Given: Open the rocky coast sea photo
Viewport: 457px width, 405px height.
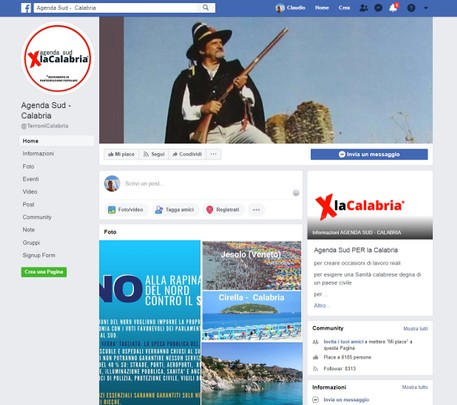Looking at the screenshot, I should [x=252, y=373].
